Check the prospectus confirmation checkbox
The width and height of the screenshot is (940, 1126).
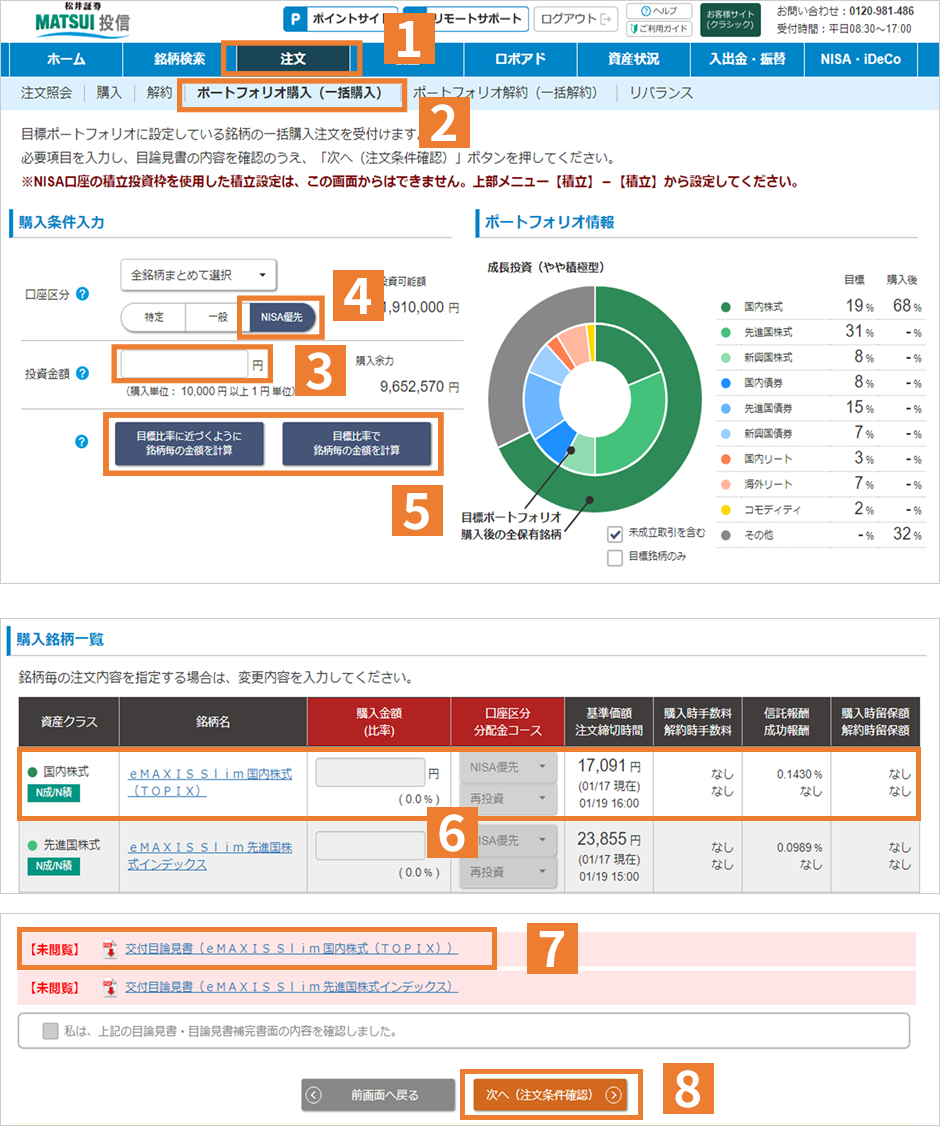(50, 1031)
